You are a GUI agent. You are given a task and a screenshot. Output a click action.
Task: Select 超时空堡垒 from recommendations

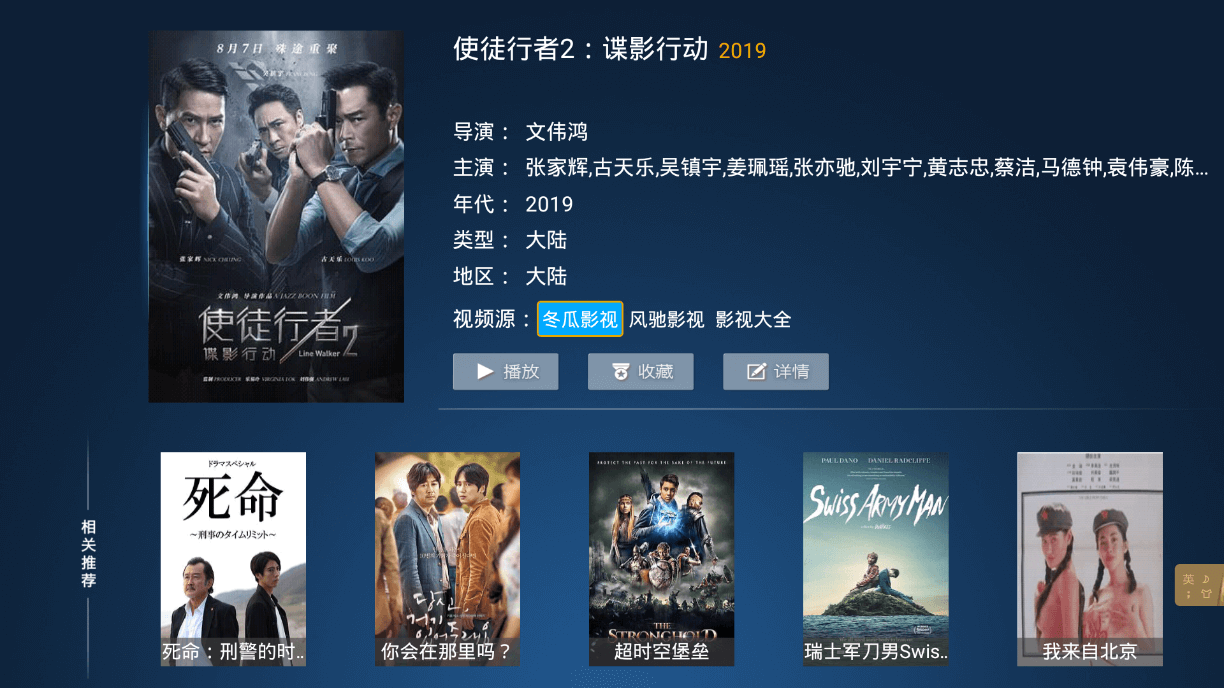click(x=662, y=559)
